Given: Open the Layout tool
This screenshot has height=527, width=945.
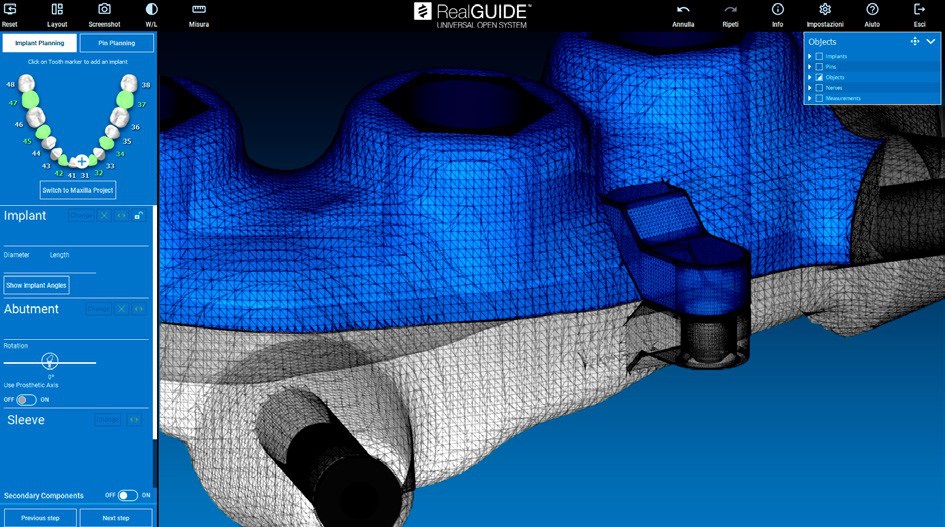Looking at the screenshot, I should pos(57,10).
